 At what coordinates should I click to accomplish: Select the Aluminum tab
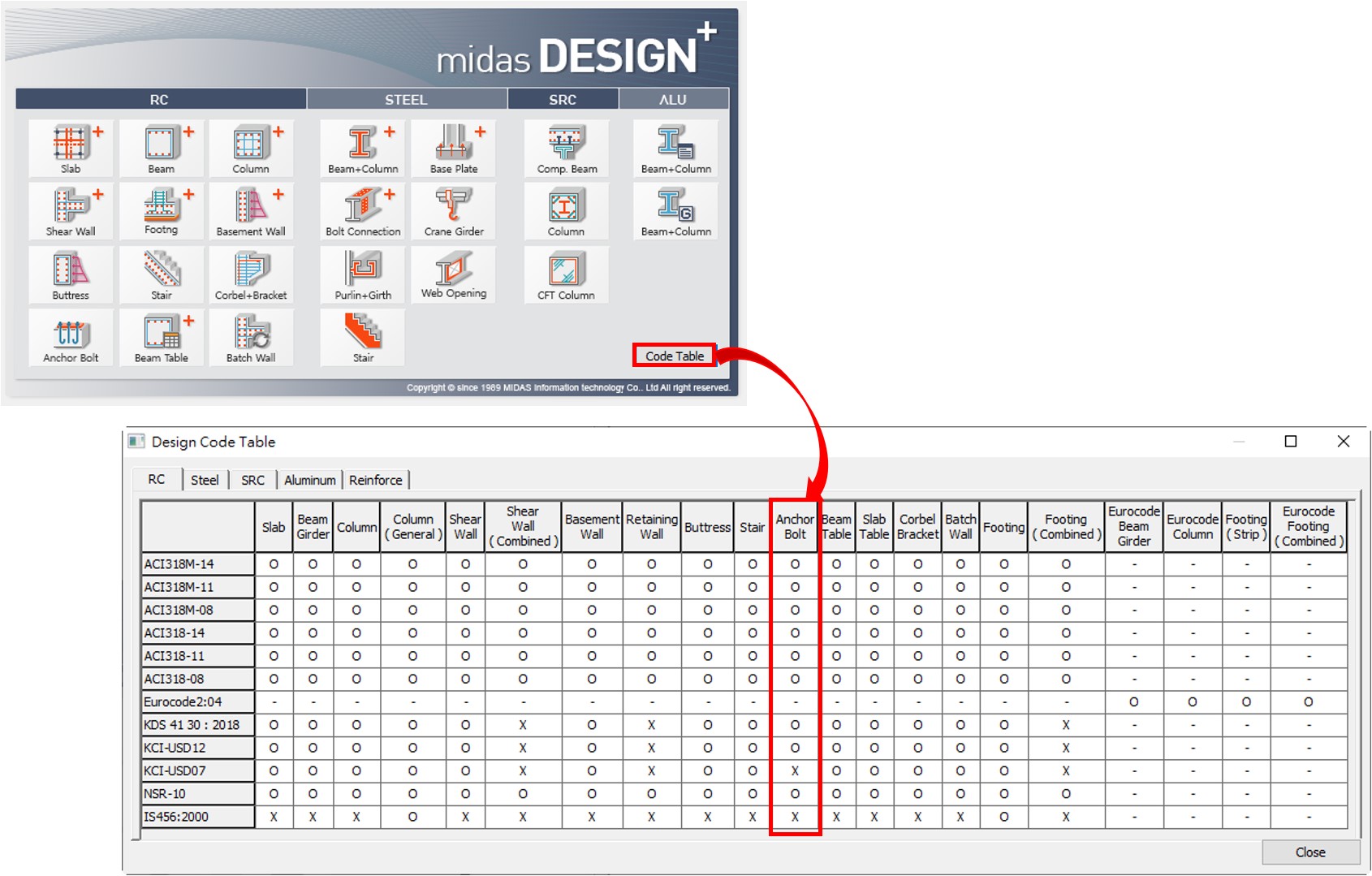(309, 480)
